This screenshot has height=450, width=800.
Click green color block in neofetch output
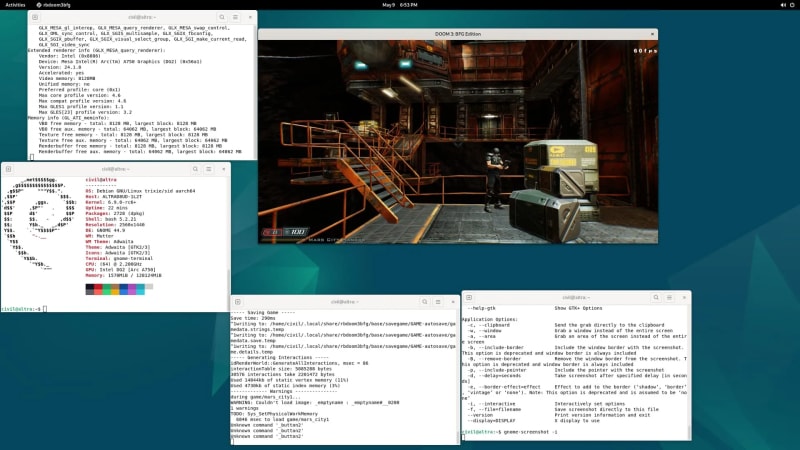pyautogui.click(x=107, y=288)
